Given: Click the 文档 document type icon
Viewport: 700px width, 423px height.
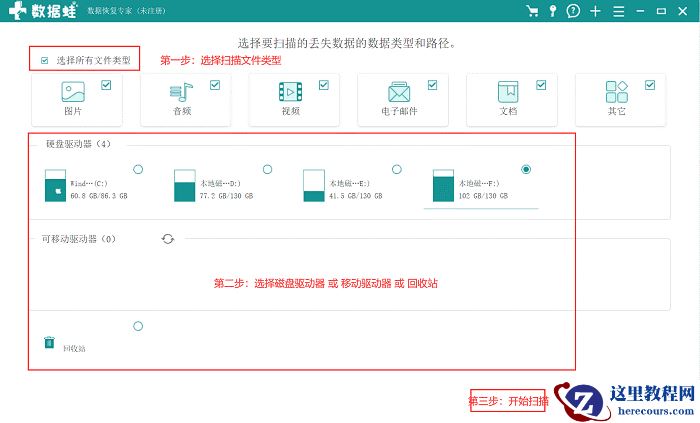Looking at the screenshot, I should tap(508, 92).
